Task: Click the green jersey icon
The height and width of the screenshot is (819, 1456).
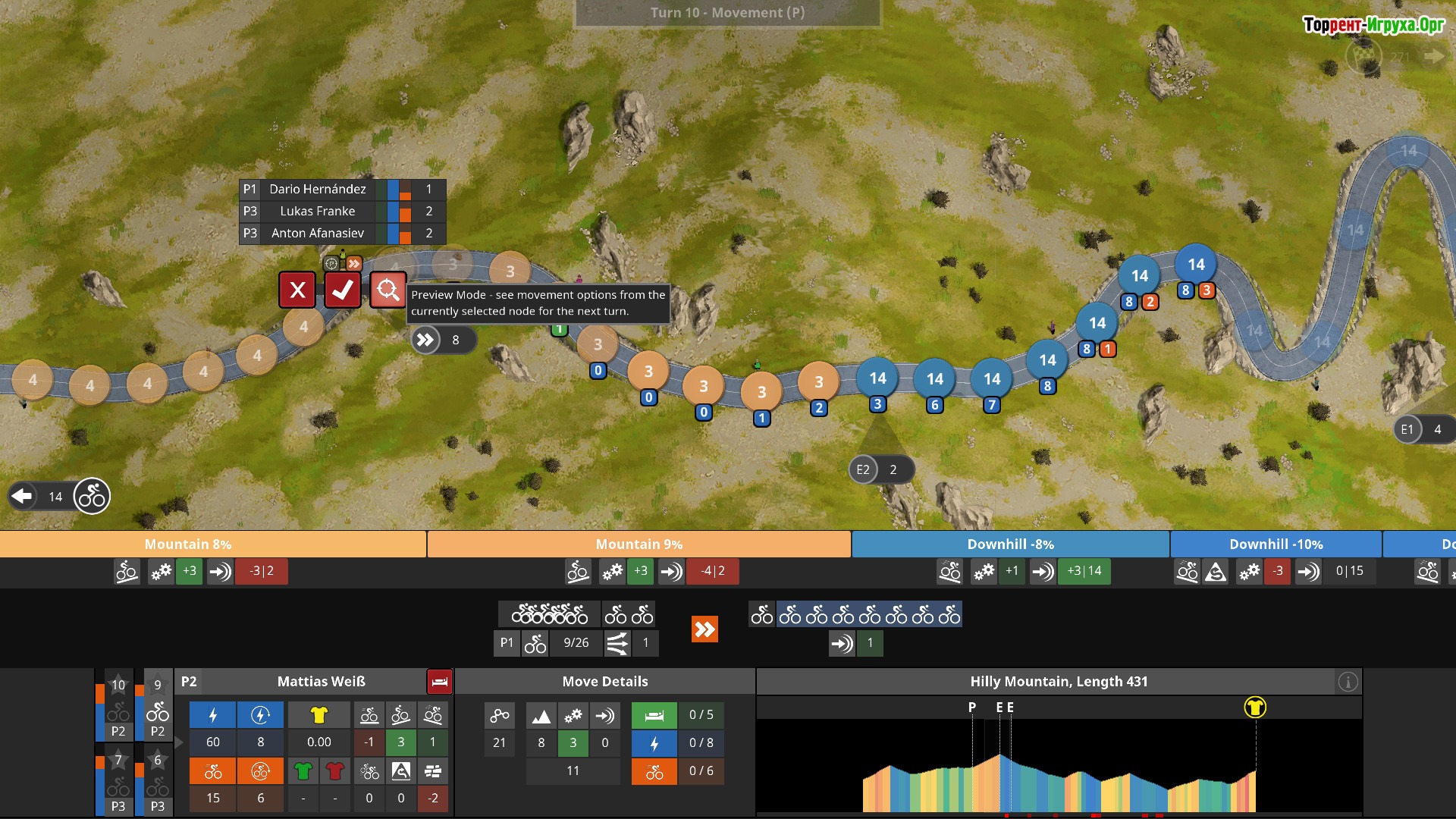Action: point(303,771)
